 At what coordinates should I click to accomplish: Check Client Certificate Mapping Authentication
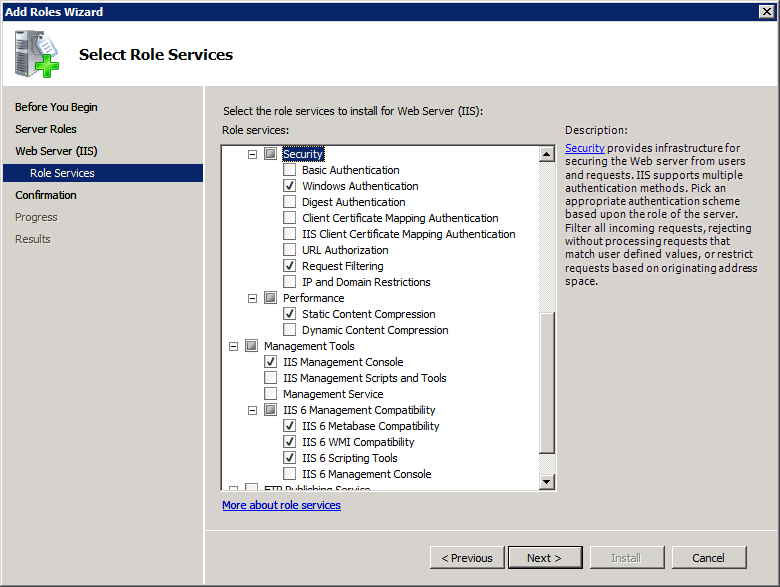pos(290,218)
